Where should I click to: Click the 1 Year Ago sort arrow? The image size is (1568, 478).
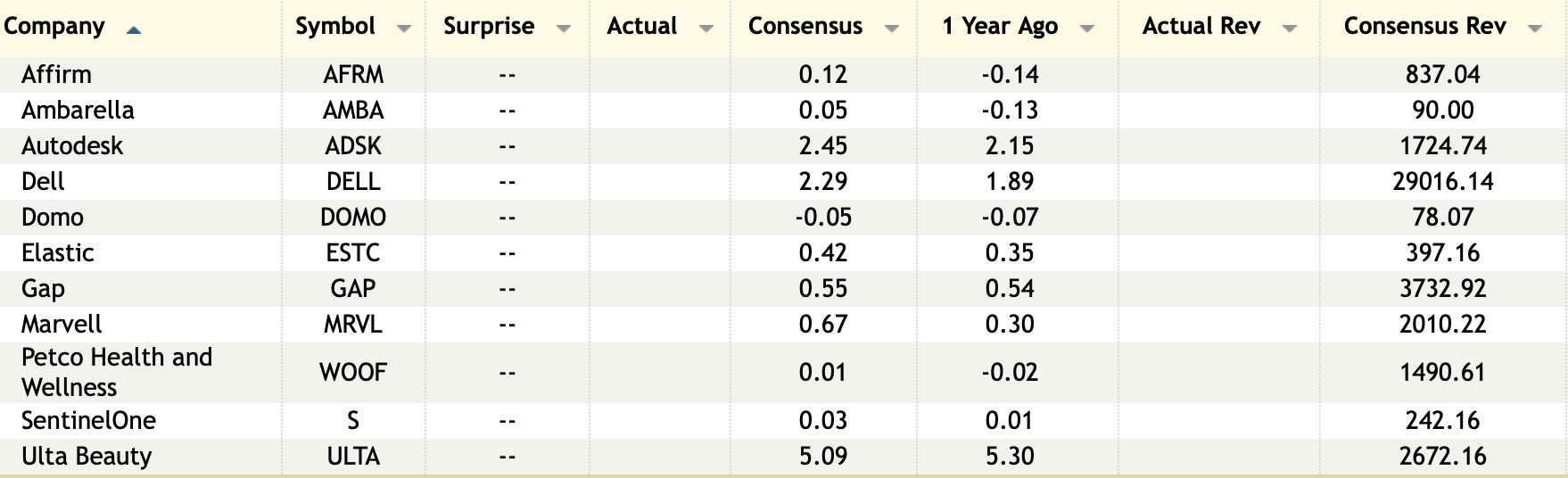point(1086,29)
